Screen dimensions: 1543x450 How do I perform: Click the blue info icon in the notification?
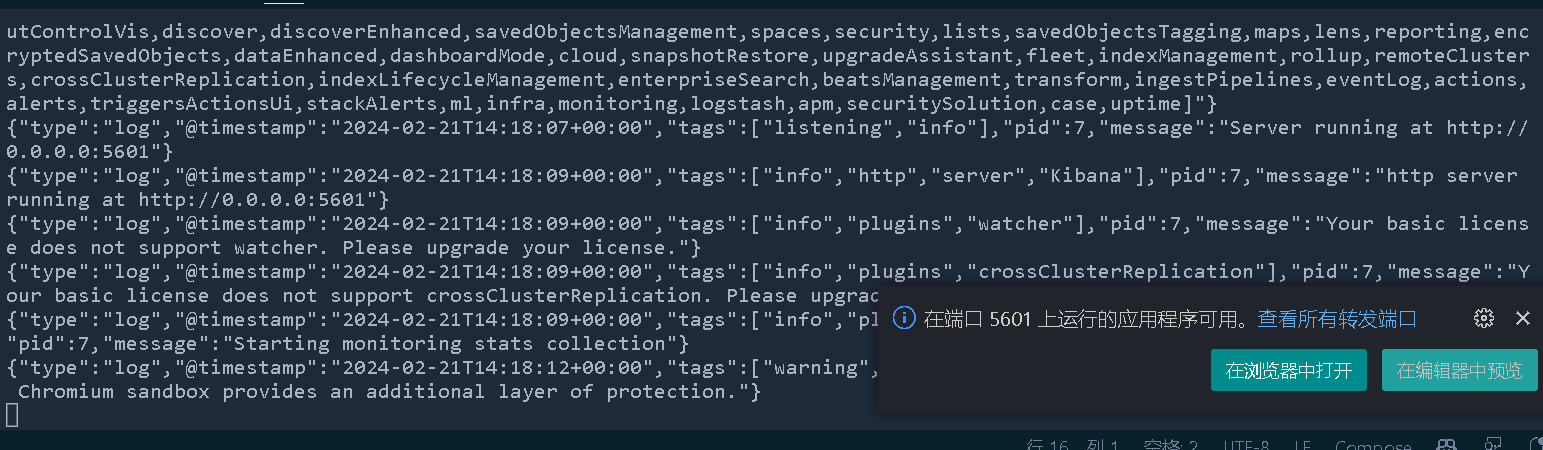[x=903, y=318]
